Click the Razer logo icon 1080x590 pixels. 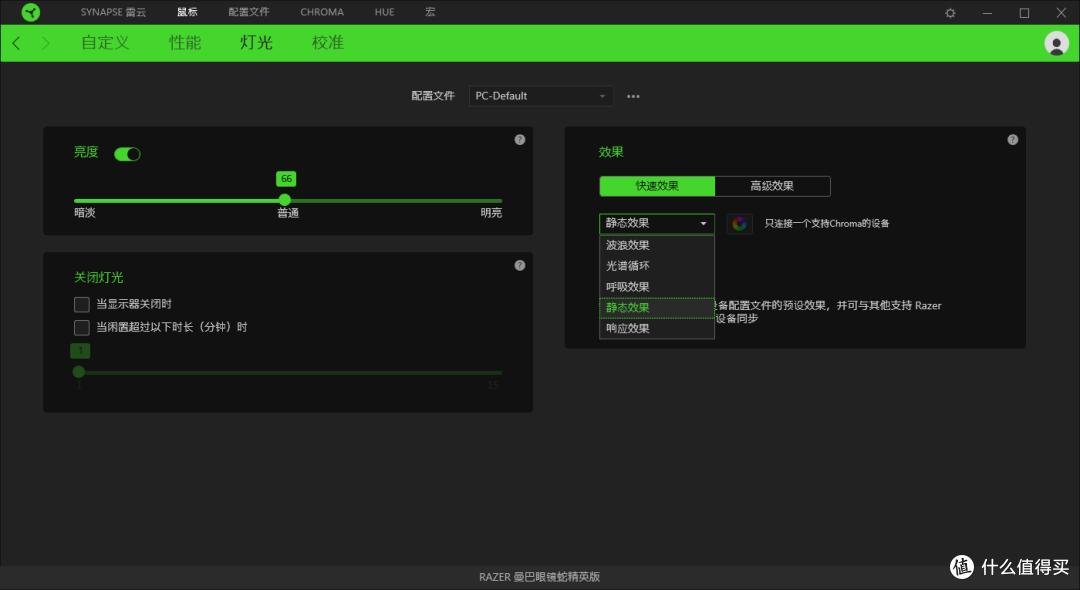pyautogui.click(x=30, y=12)
